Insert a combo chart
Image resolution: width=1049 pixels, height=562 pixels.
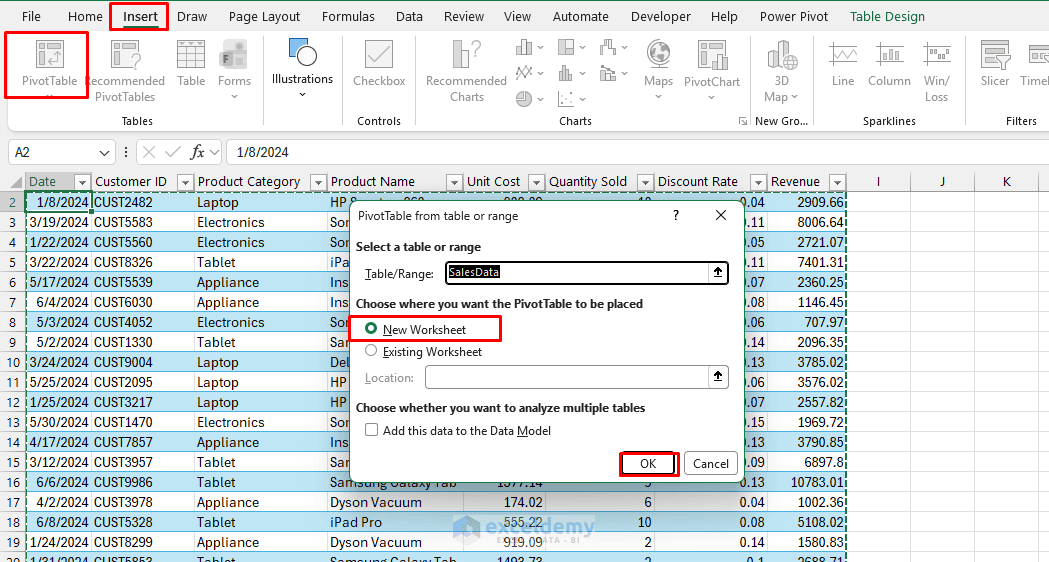(613, 72)
